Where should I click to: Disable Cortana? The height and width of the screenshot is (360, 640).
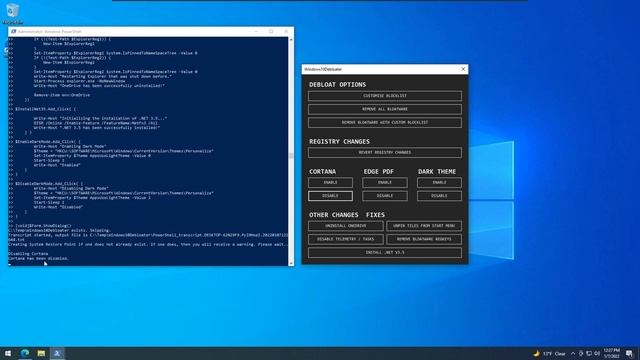pyautogui.click(x=330, y=196)
